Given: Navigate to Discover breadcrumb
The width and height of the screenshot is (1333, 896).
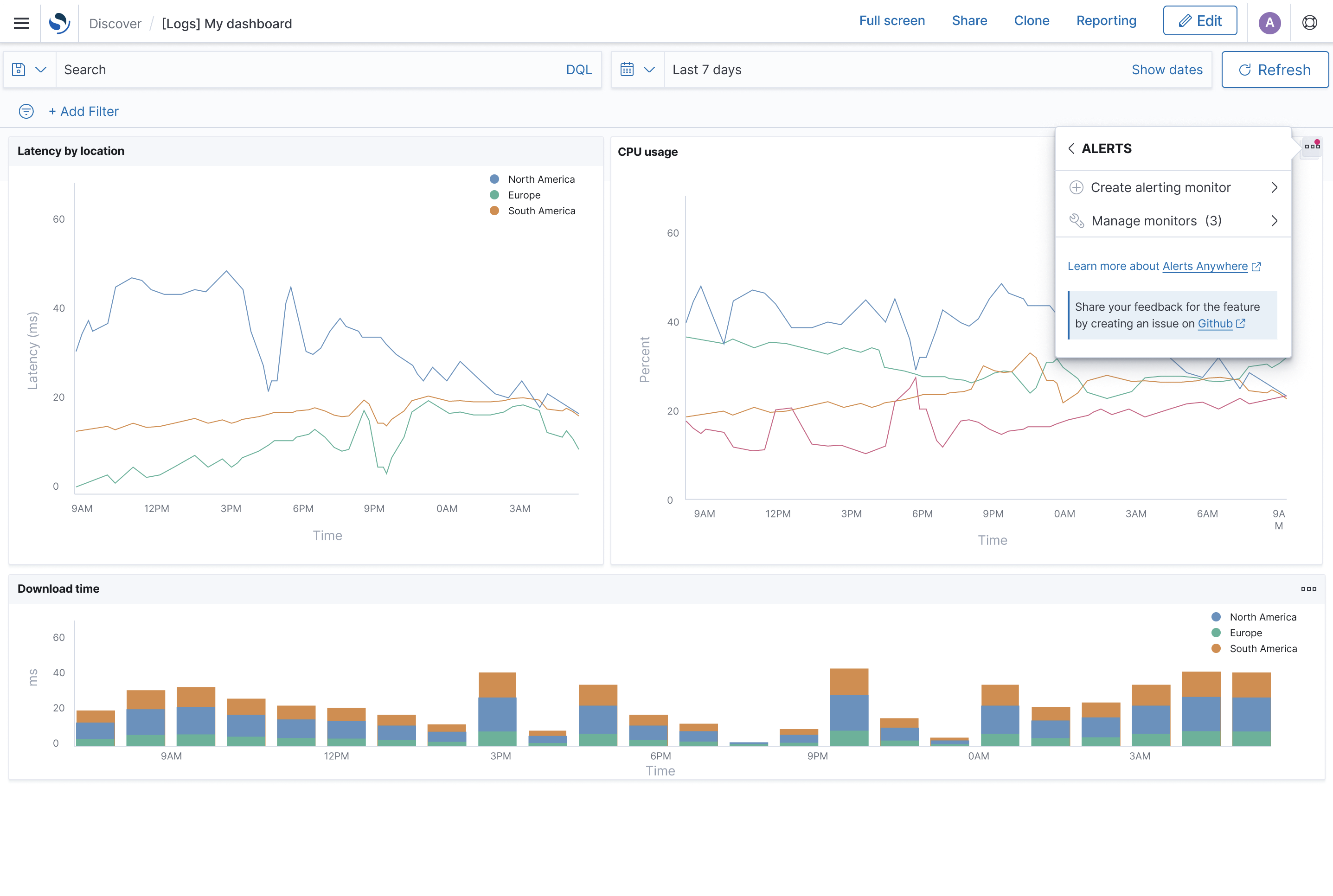Looking at the screenshot, I should point(115,24).
